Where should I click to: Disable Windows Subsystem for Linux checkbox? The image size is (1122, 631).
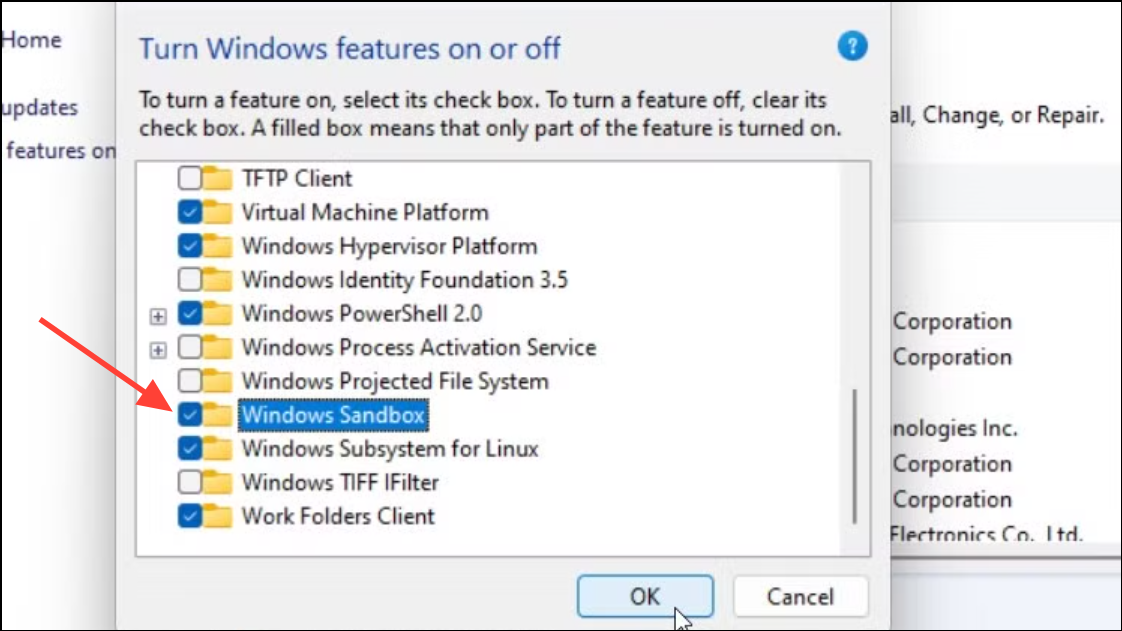190,448
